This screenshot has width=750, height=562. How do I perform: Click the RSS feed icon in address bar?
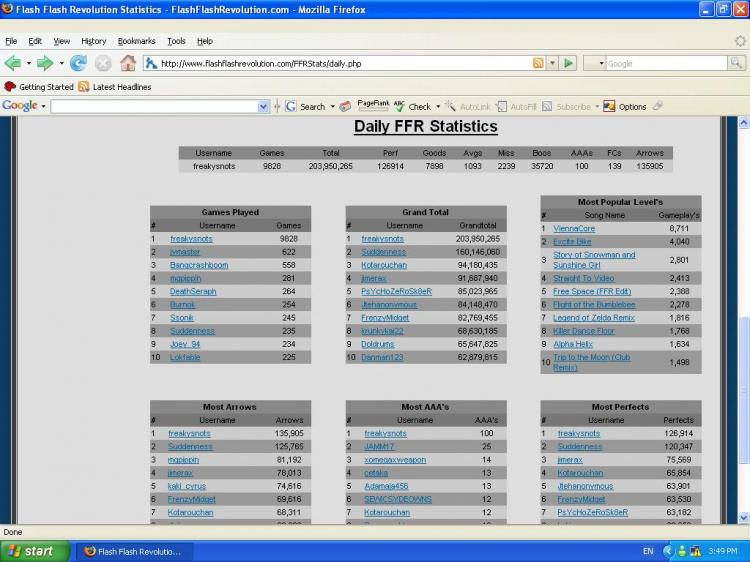click(538, 63)
